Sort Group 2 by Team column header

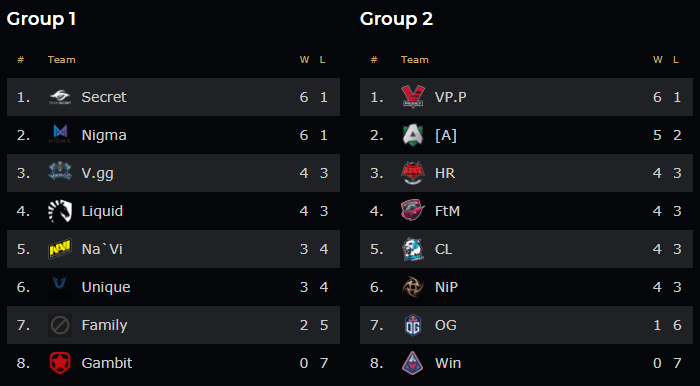pyautogui.click(x=415, y=60)
